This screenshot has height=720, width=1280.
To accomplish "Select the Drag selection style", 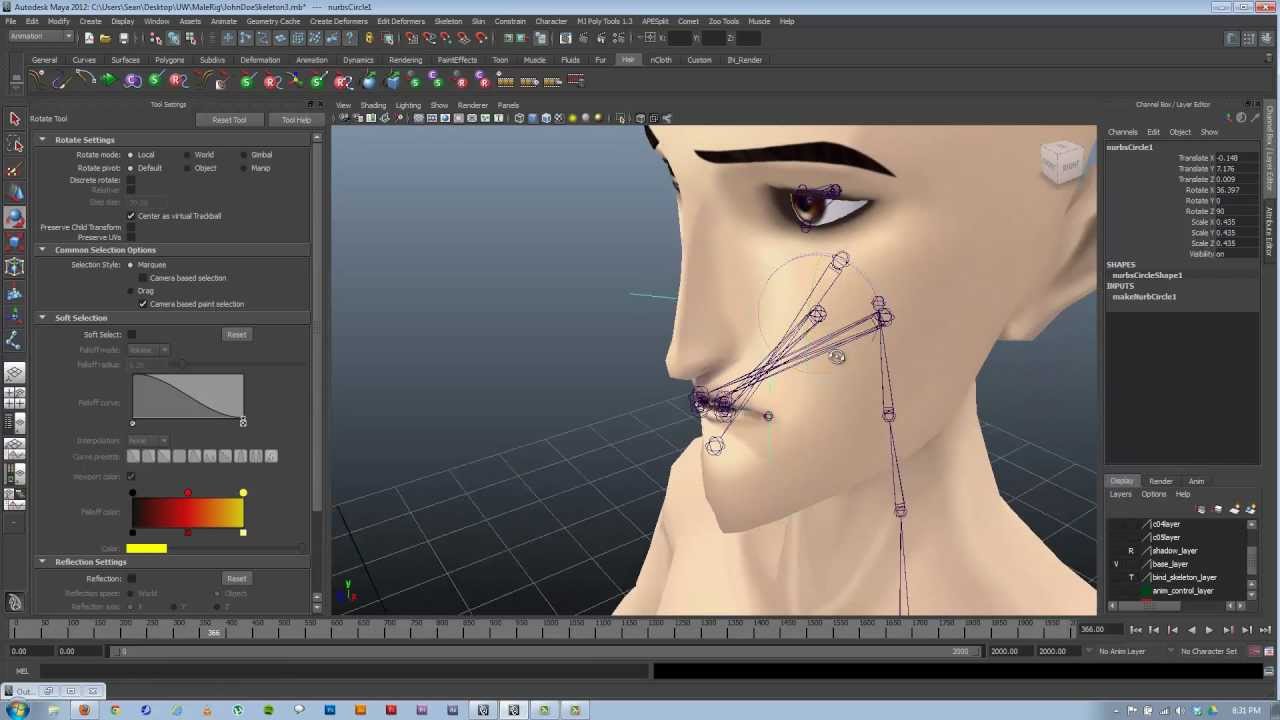I will point(131,291).
